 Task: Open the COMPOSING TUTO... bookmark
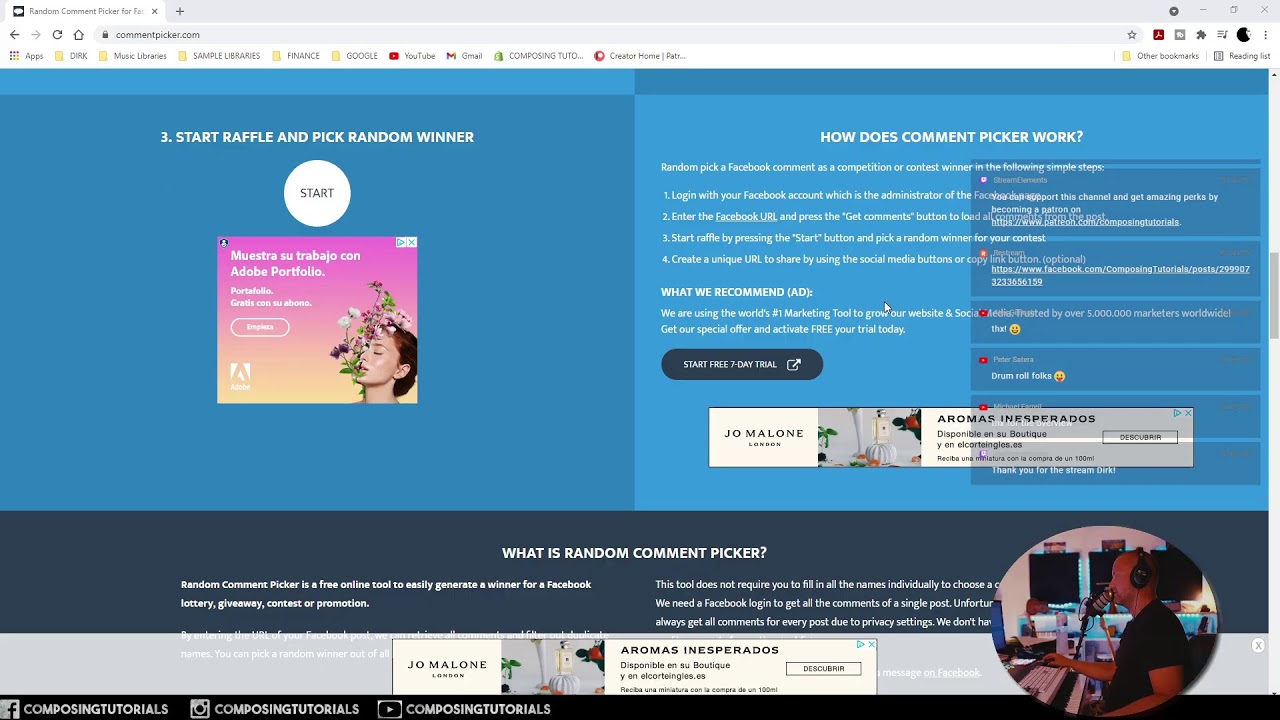click(x=538, y=56)
